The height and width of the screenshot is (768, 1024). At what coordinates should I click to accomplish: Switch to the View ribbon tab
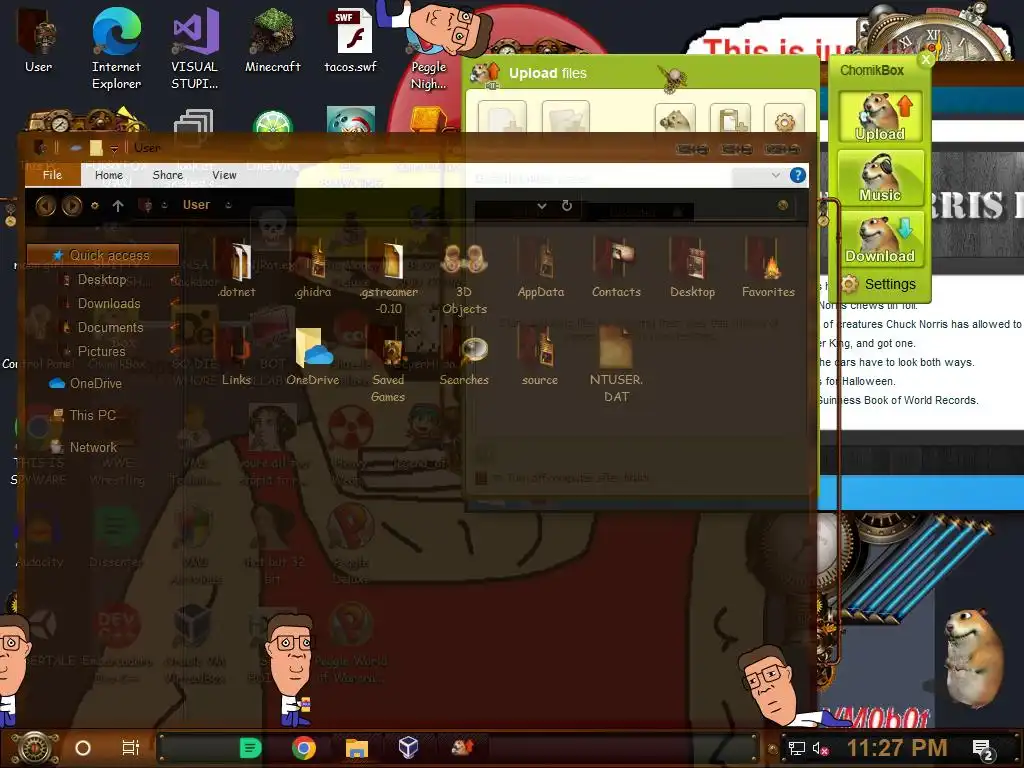[x=224, y=175]
